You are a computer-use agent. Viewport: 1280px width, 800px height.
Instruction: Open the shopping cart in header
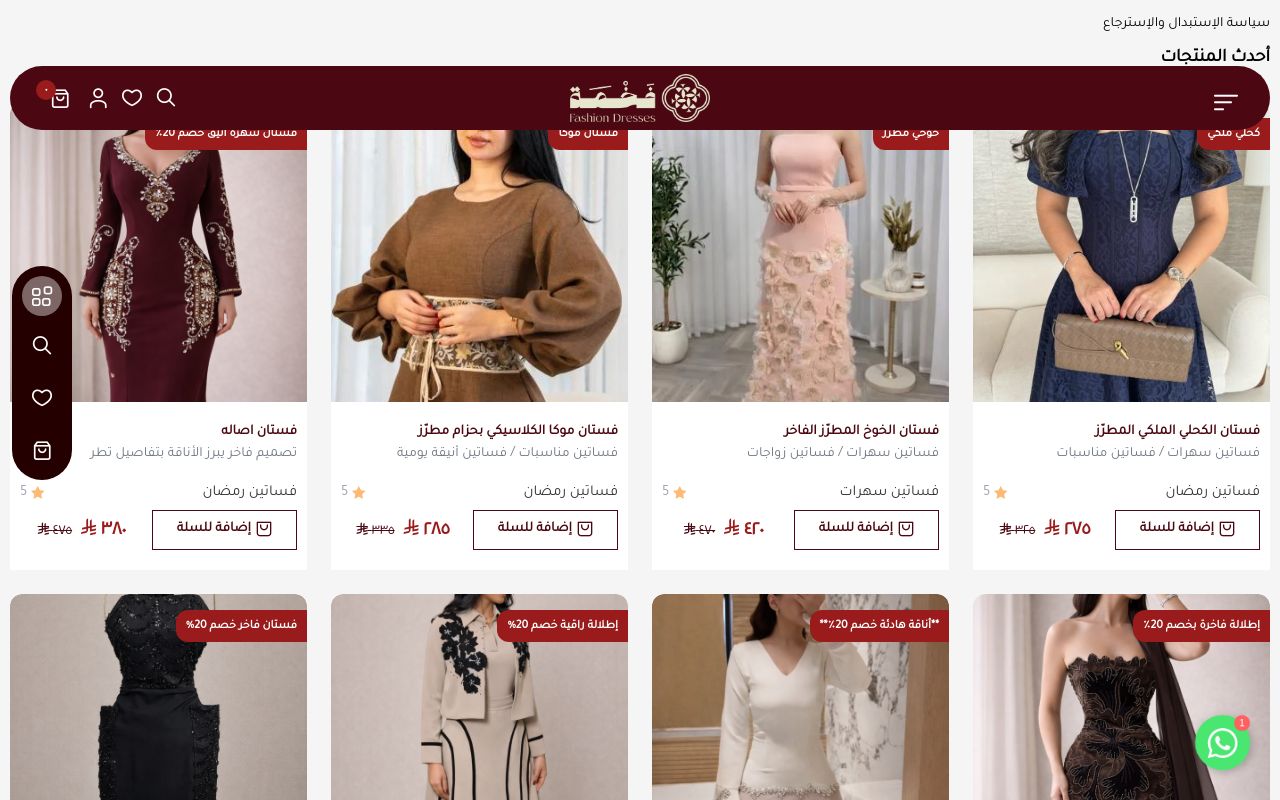[x=60, y=98]
